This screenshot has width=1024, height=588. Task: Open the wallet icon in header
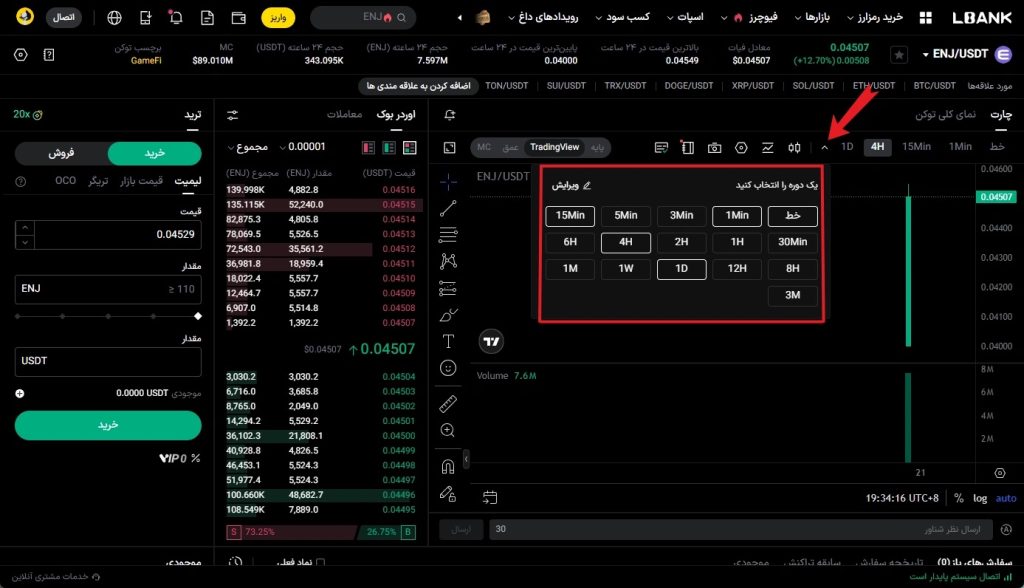pos(238,18)
